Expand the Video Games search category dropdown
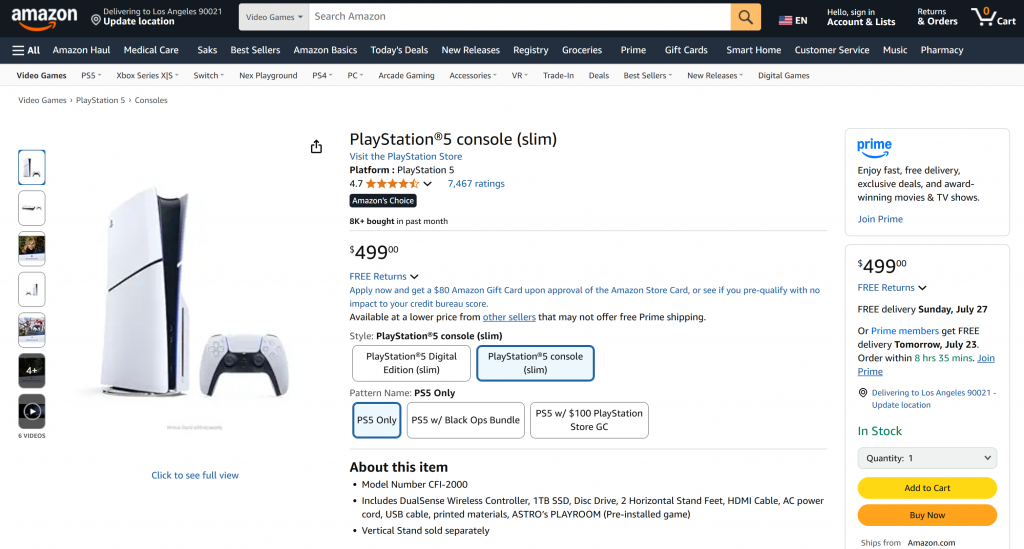The width and height of the screenshot is (1024, 549). tap(274, 17)
